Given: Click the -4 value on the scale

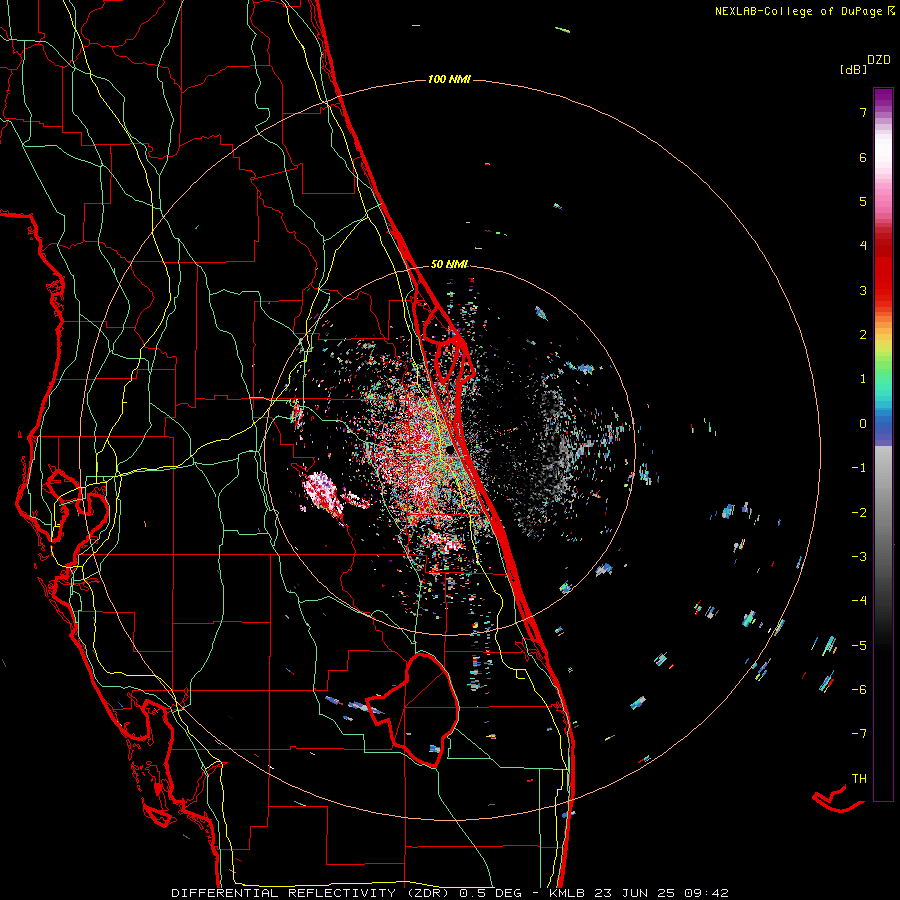Looking at the screenshot, I should click(859, 600).
